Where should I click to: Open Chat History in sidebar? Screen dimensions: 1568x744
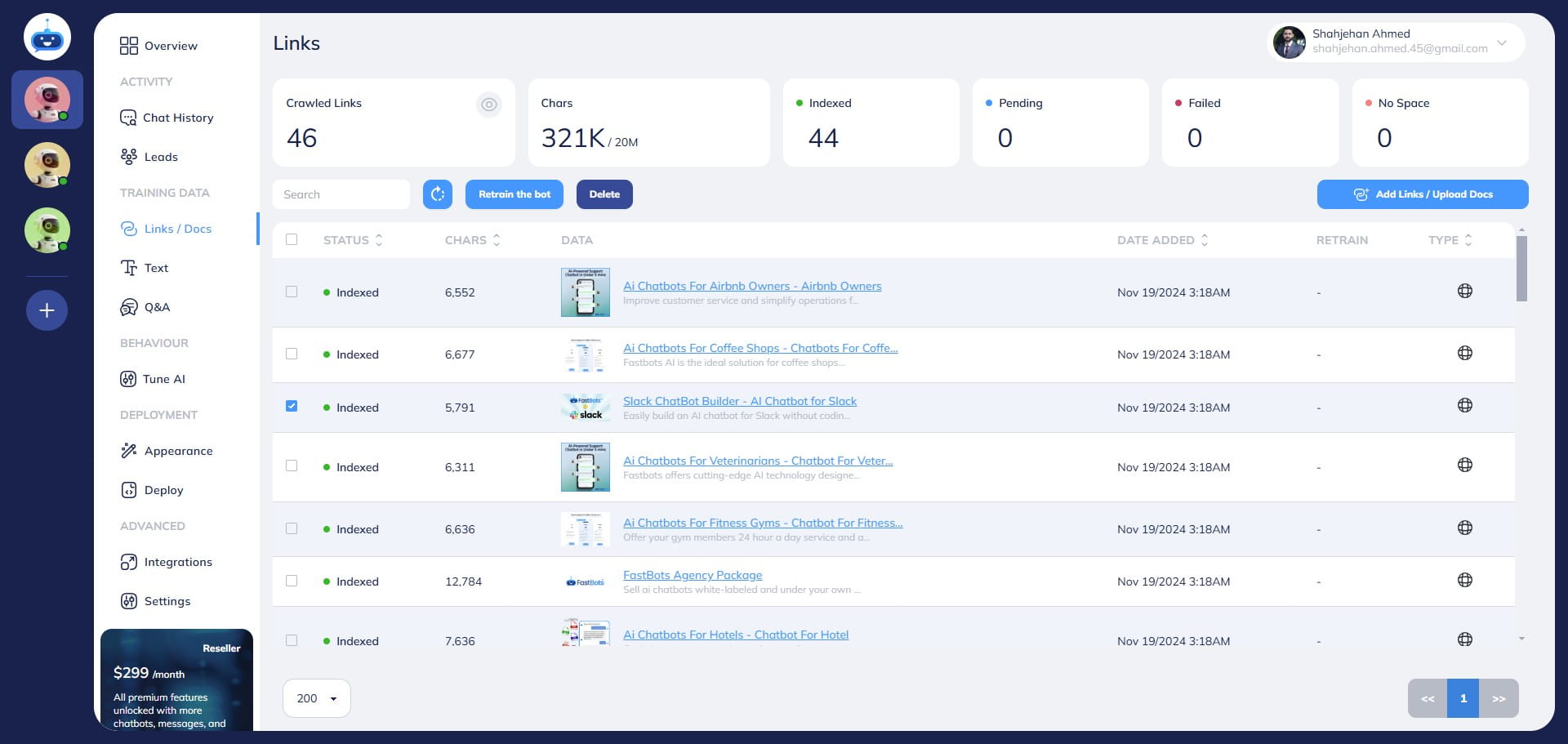[177, 118]
